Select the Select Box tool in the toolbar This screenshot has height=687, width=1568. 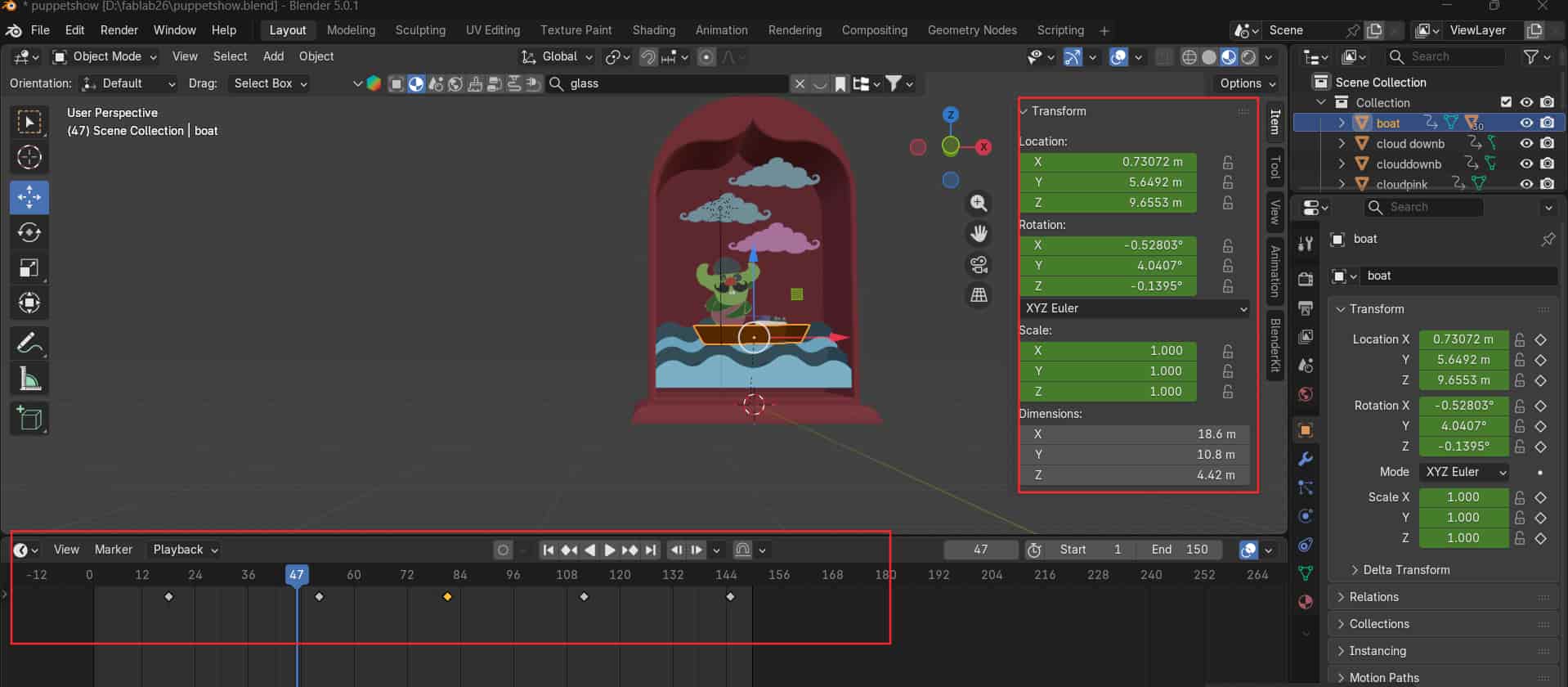tap(29, 123)
